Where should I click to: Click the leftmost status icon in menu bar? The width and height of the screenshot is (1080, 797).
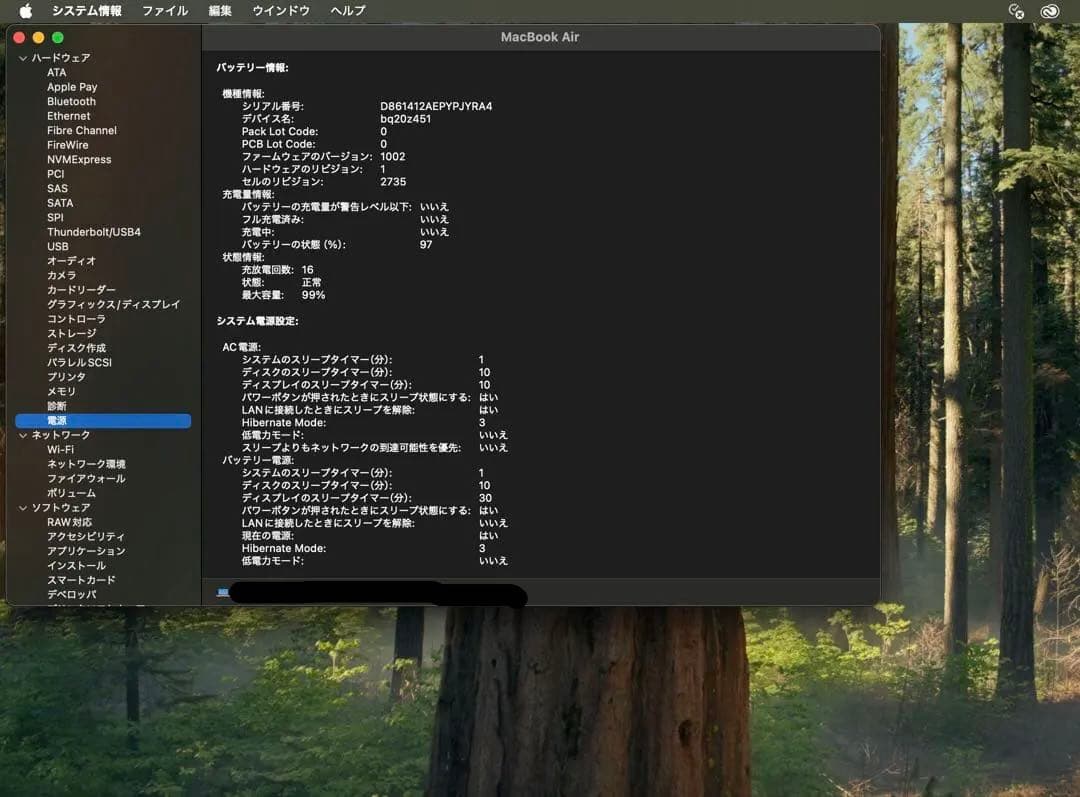click(x=1016, y=11)
